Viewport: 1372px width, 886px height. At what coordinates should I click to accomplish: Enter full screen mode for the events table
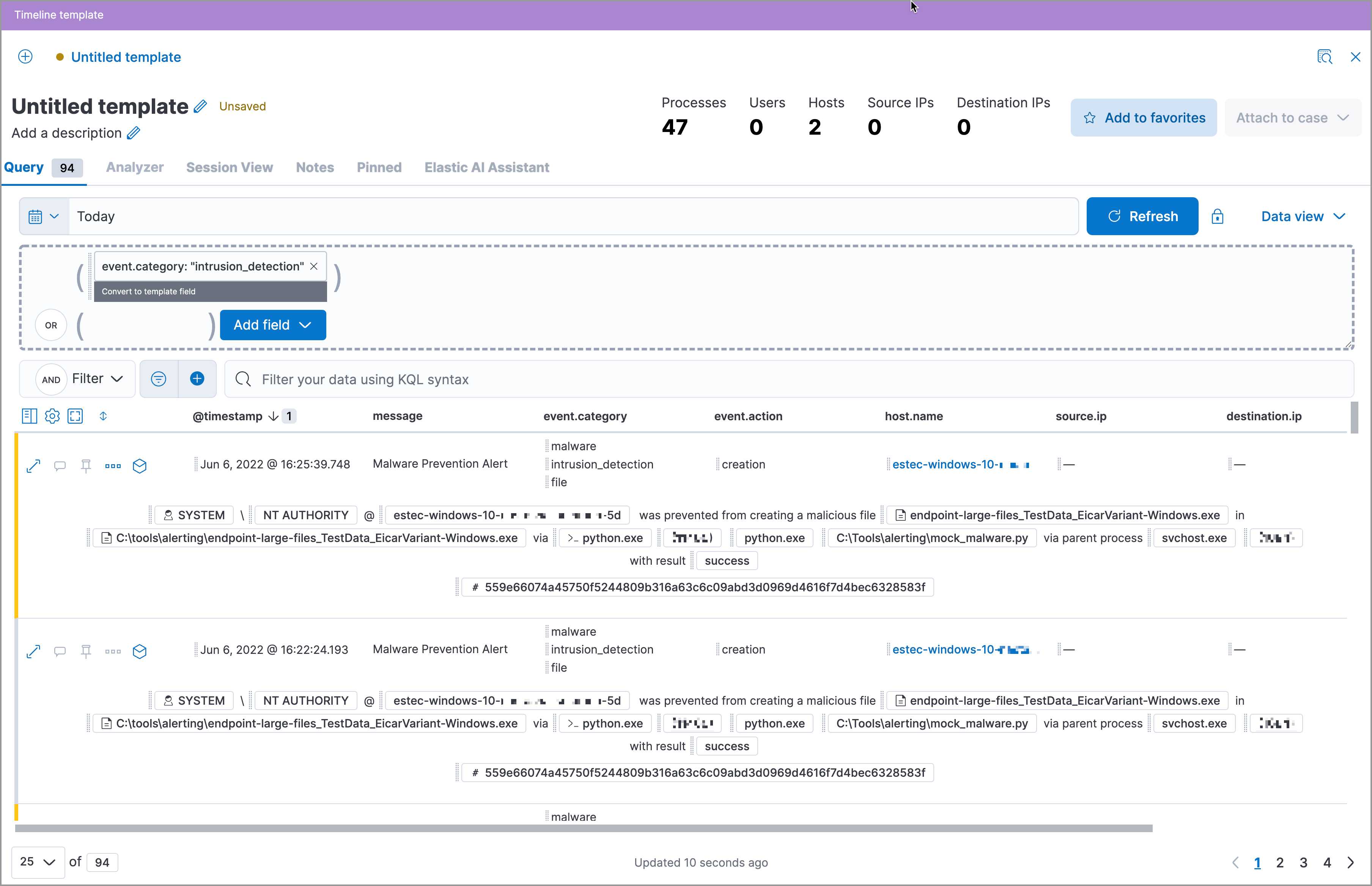tap(76, 416)
